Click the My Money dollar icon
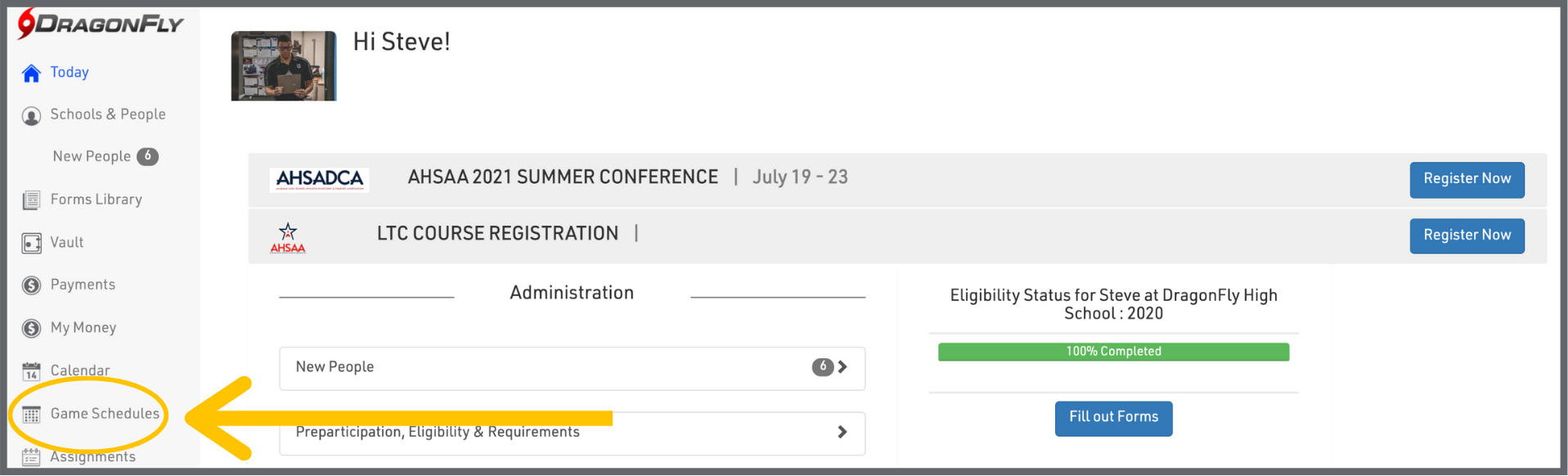The height and width of the screenshot is (476, 1568). 31,328
